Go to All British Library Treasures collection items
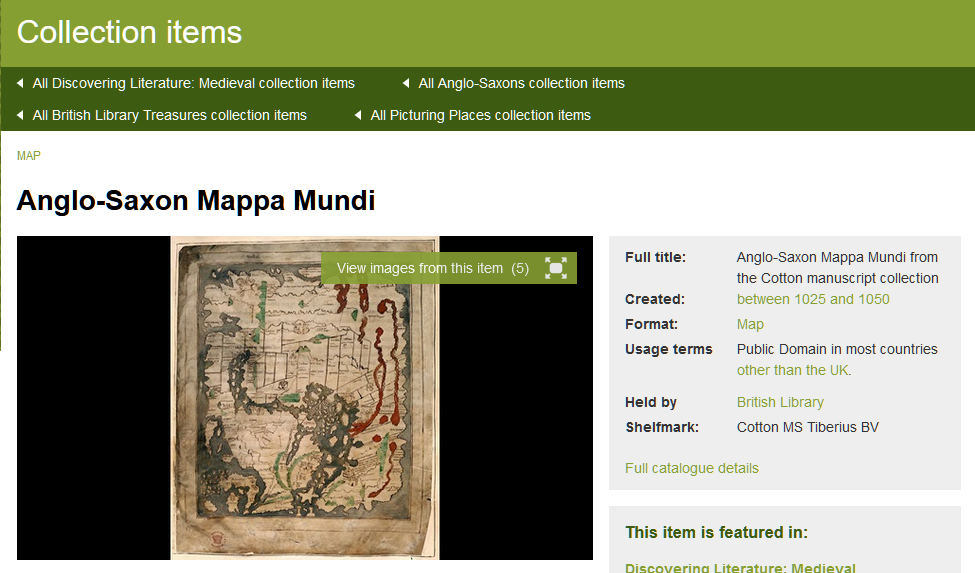The width and height of the screenshot is (975, 573). pyautogui.click(x=170, y=116)
